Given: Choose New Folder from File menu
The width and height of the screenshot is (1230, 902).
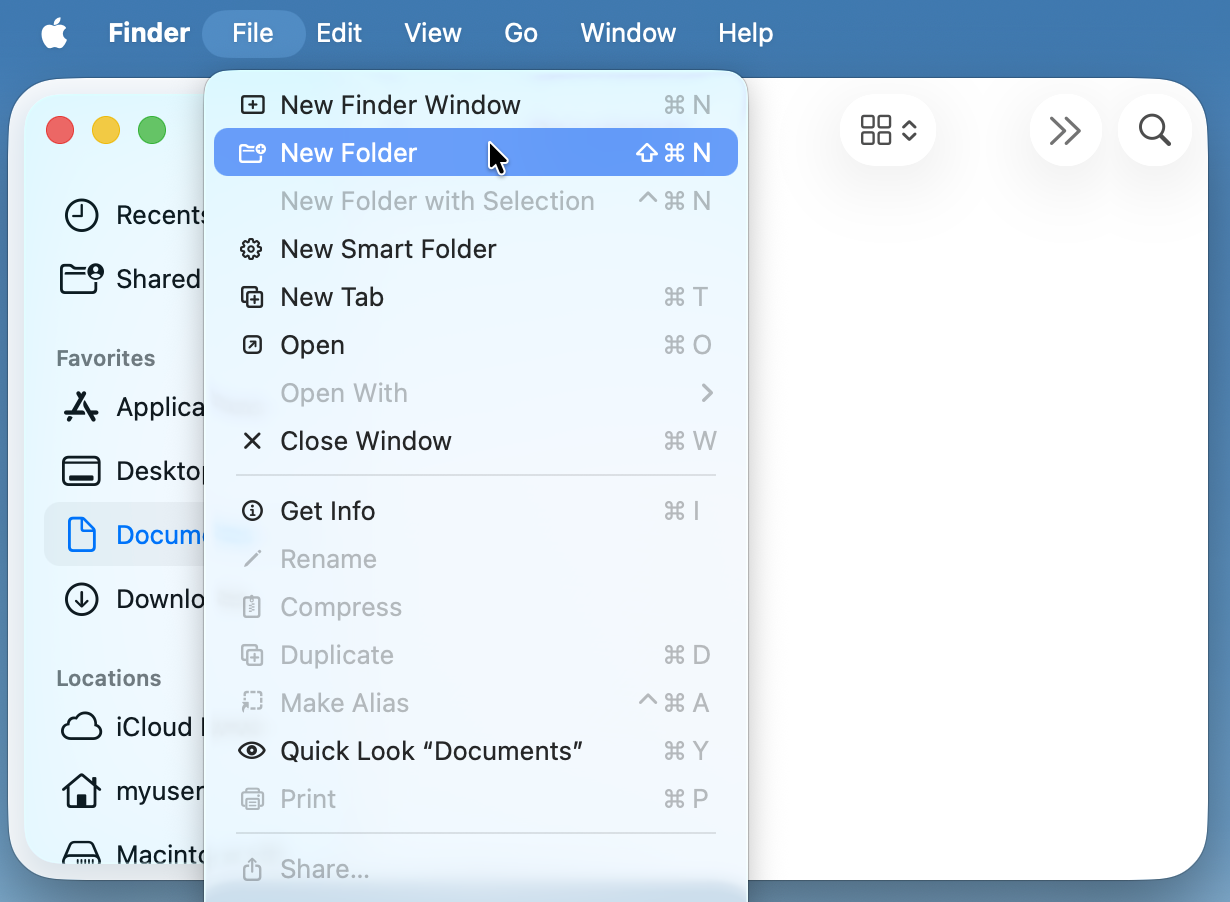Looking at the screenshot, I should coord(476,153).
